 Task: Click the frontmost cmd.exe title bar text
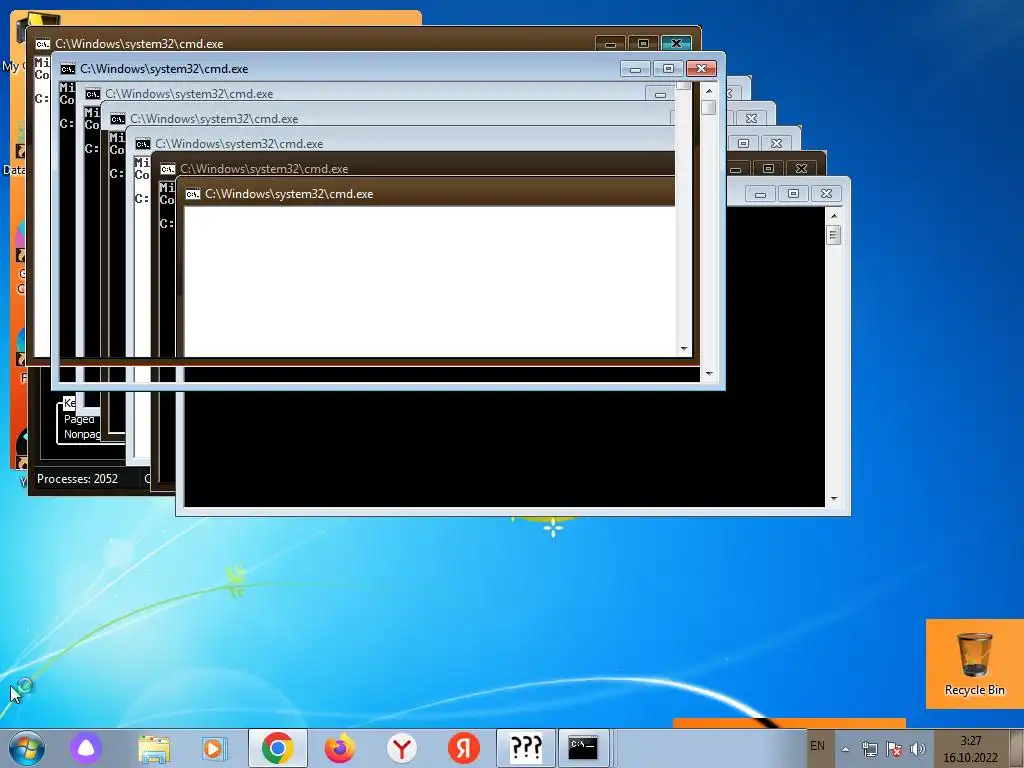[289, 194]
